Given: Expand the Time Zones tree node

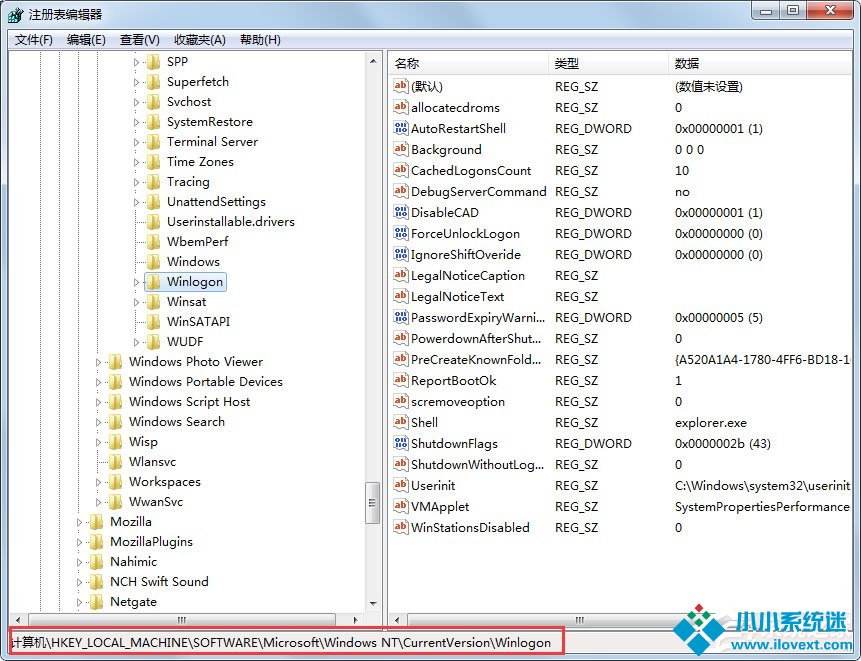Looking at the screenshot, I should [x=136, y=162].
